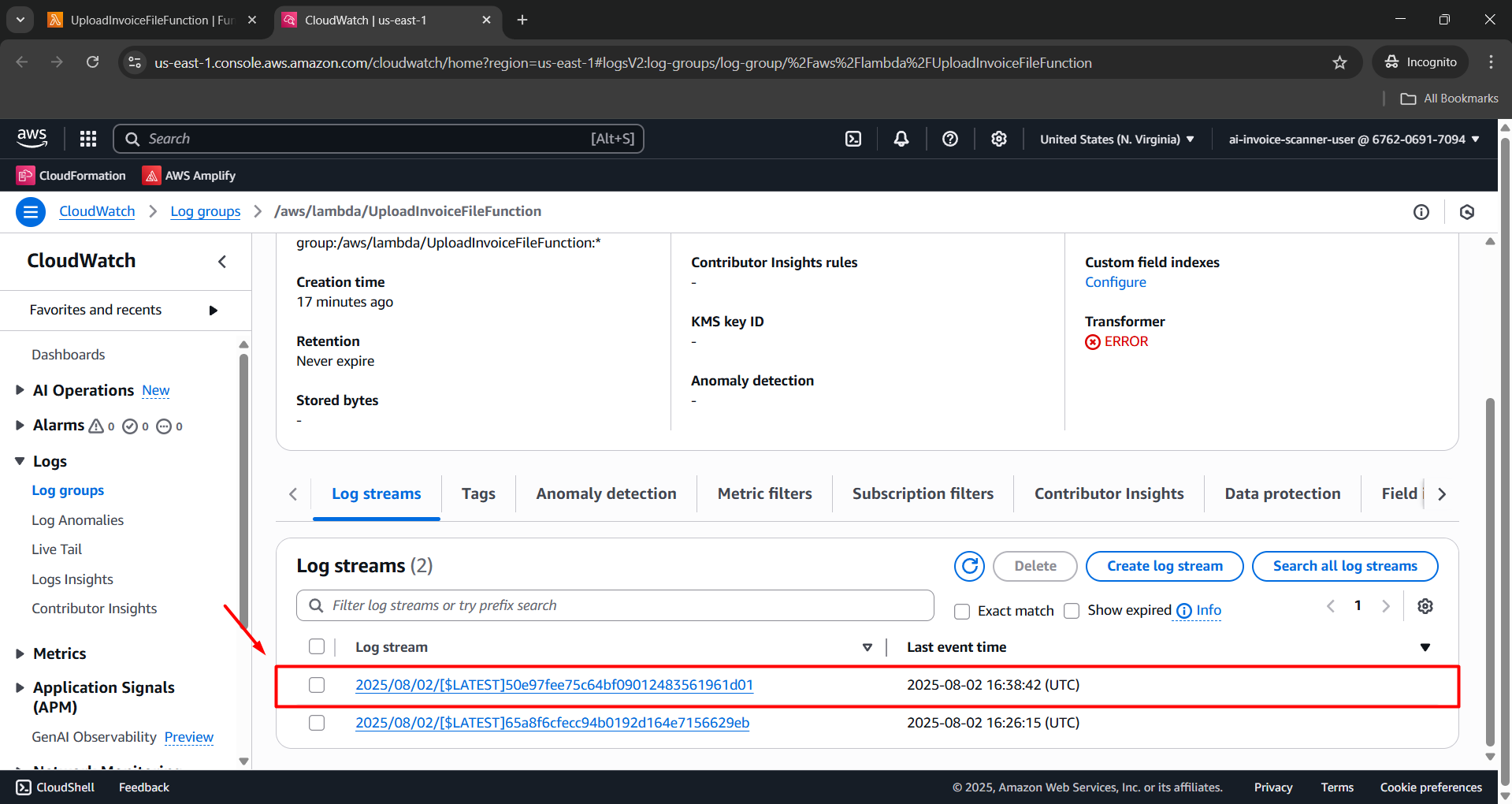Open AWS account settings gear icon

[x=998, y=138]
